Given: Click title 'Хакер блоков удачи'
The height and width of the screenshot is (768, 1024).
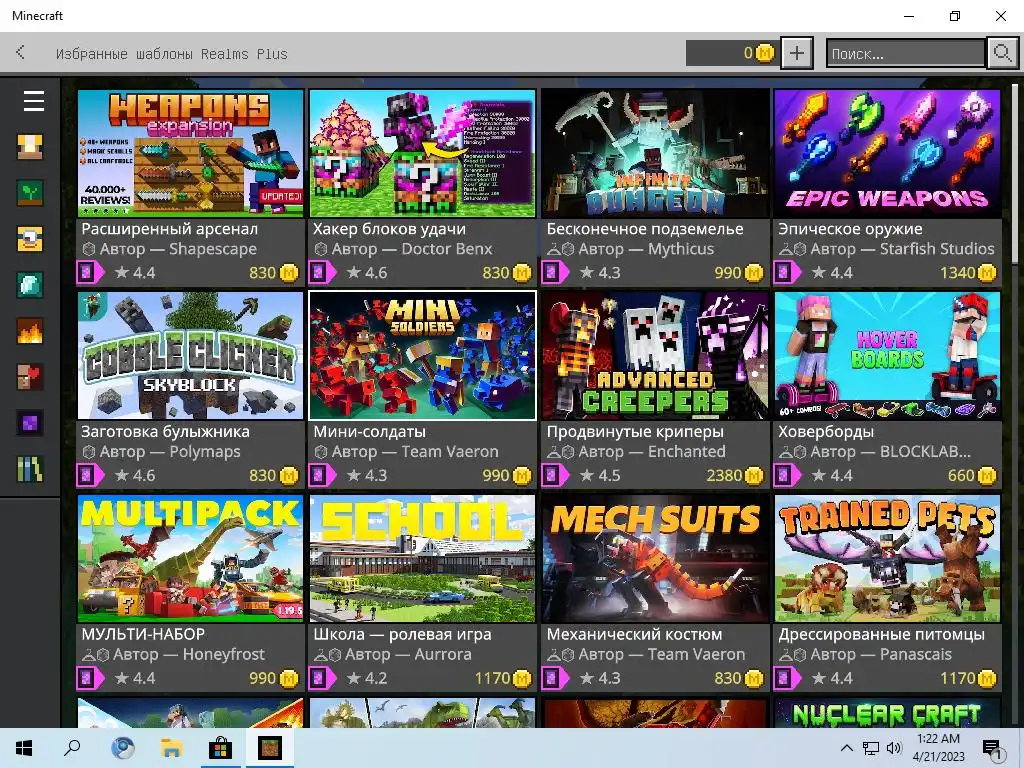Looking at the screenshot, I should (389, 229).
